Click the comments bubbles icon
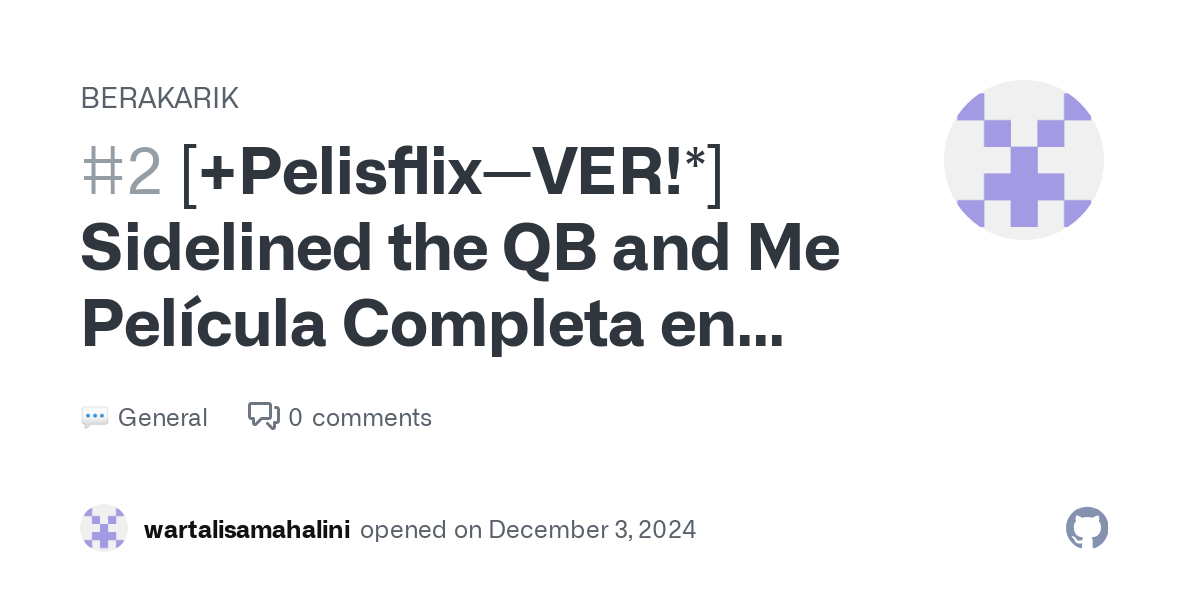The image size is (1200, 600). [264, 416]
